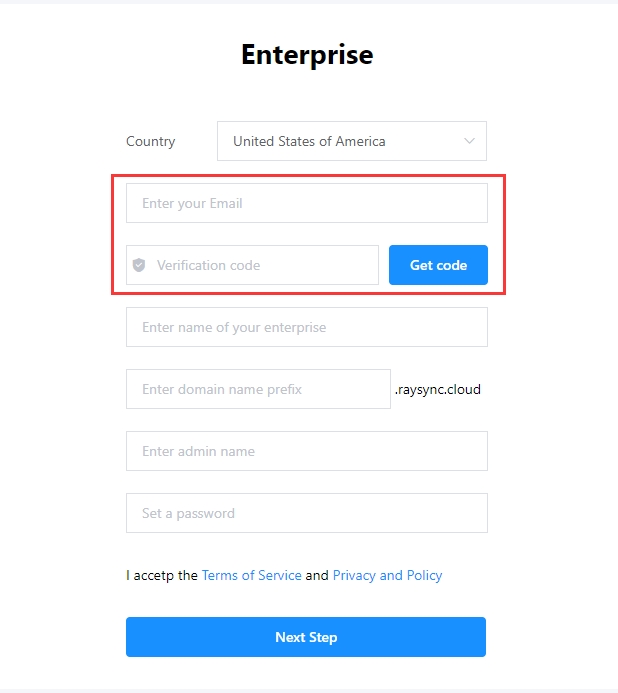Focus the enterprise name input
Image resolution: width=618 pixels, height=693 pixels.
click(x=306, y=327)
